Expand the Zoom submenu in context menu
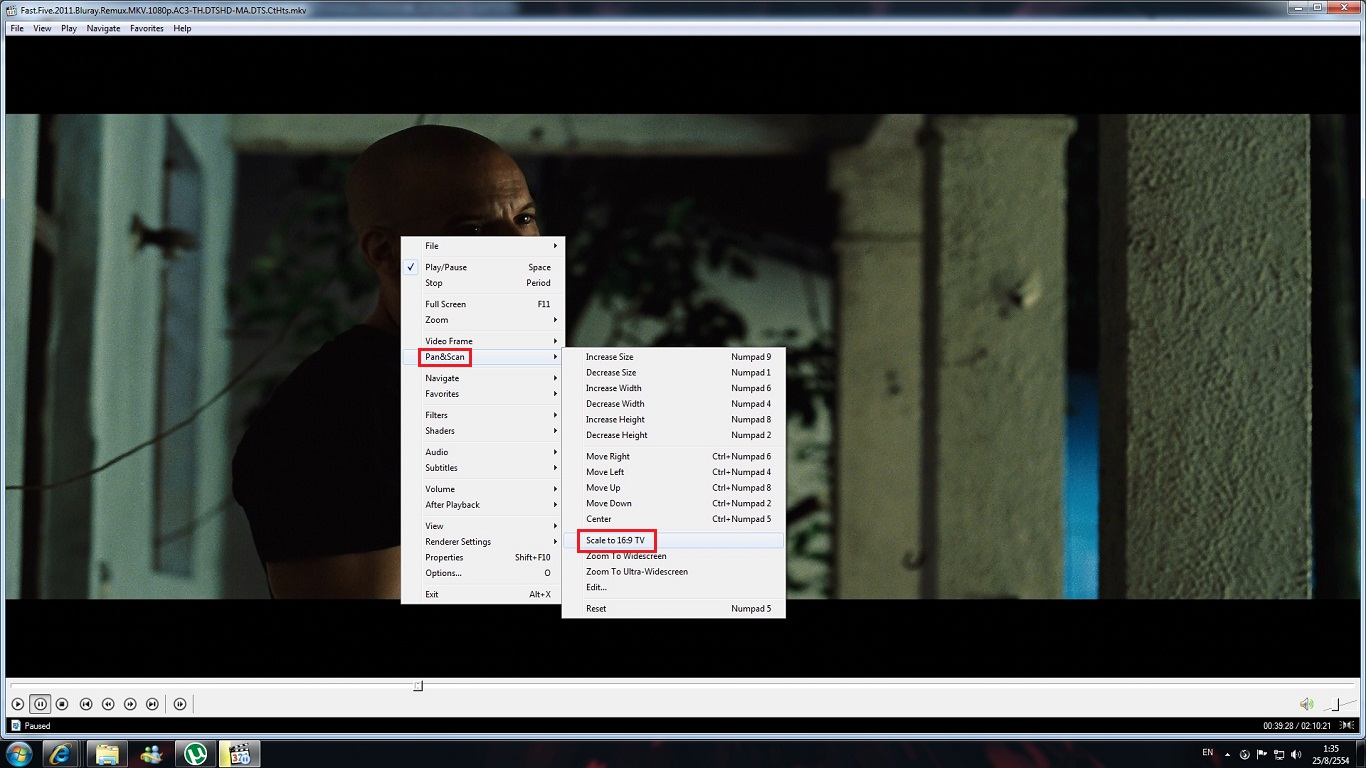1366x768 pixels. tap(483, 320)
